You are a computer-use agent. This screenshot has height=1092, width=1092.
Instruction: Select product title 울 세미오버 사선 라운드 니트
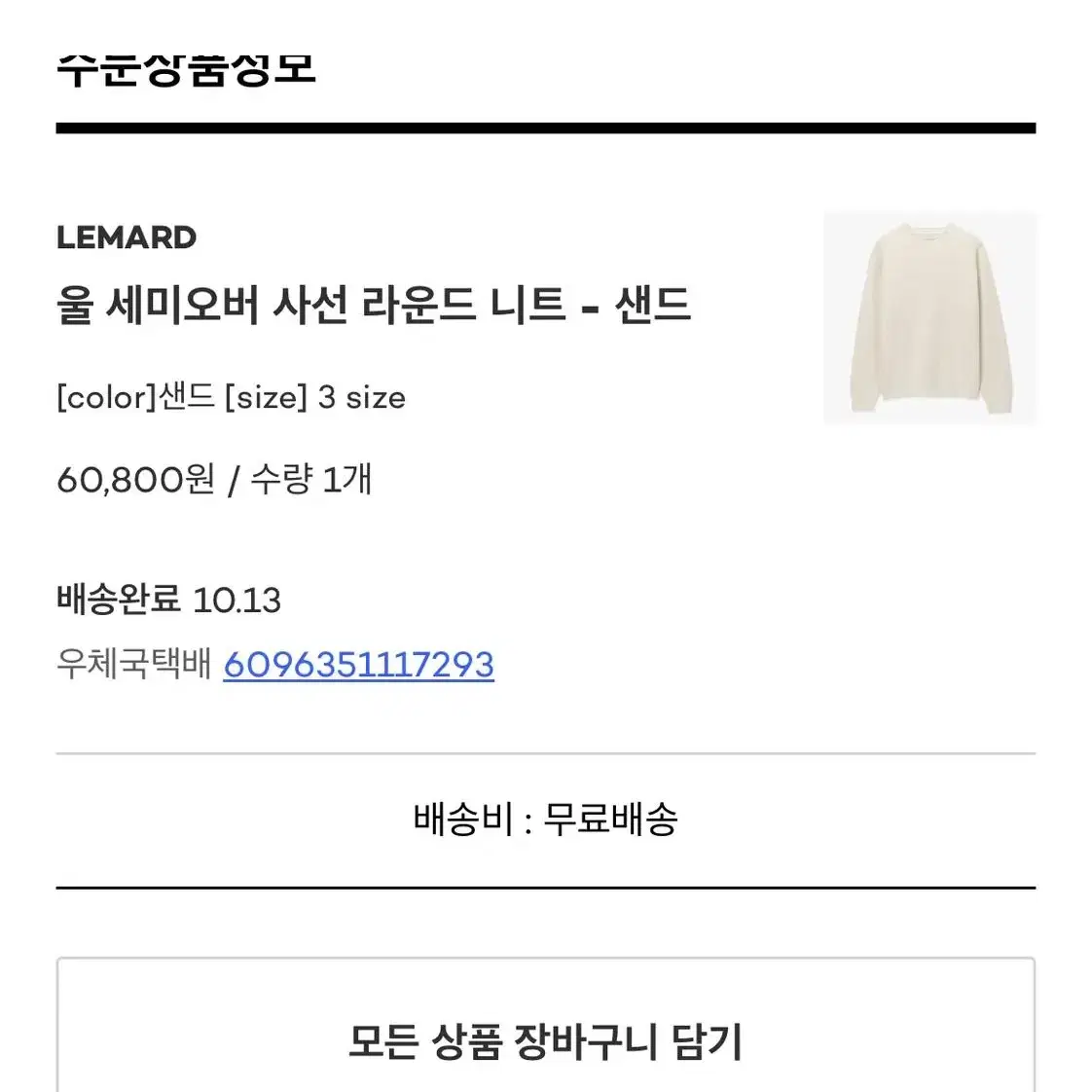(311, 305)
